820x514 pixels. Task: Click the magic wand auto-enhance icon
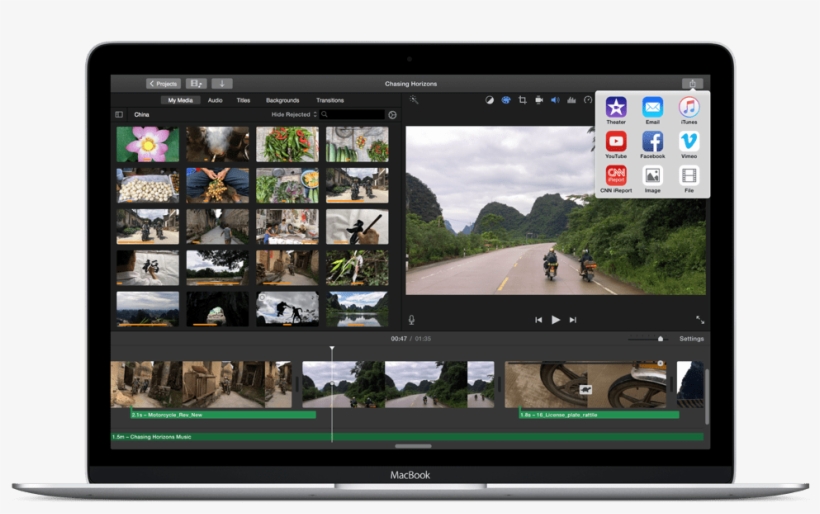coord(414,100)
